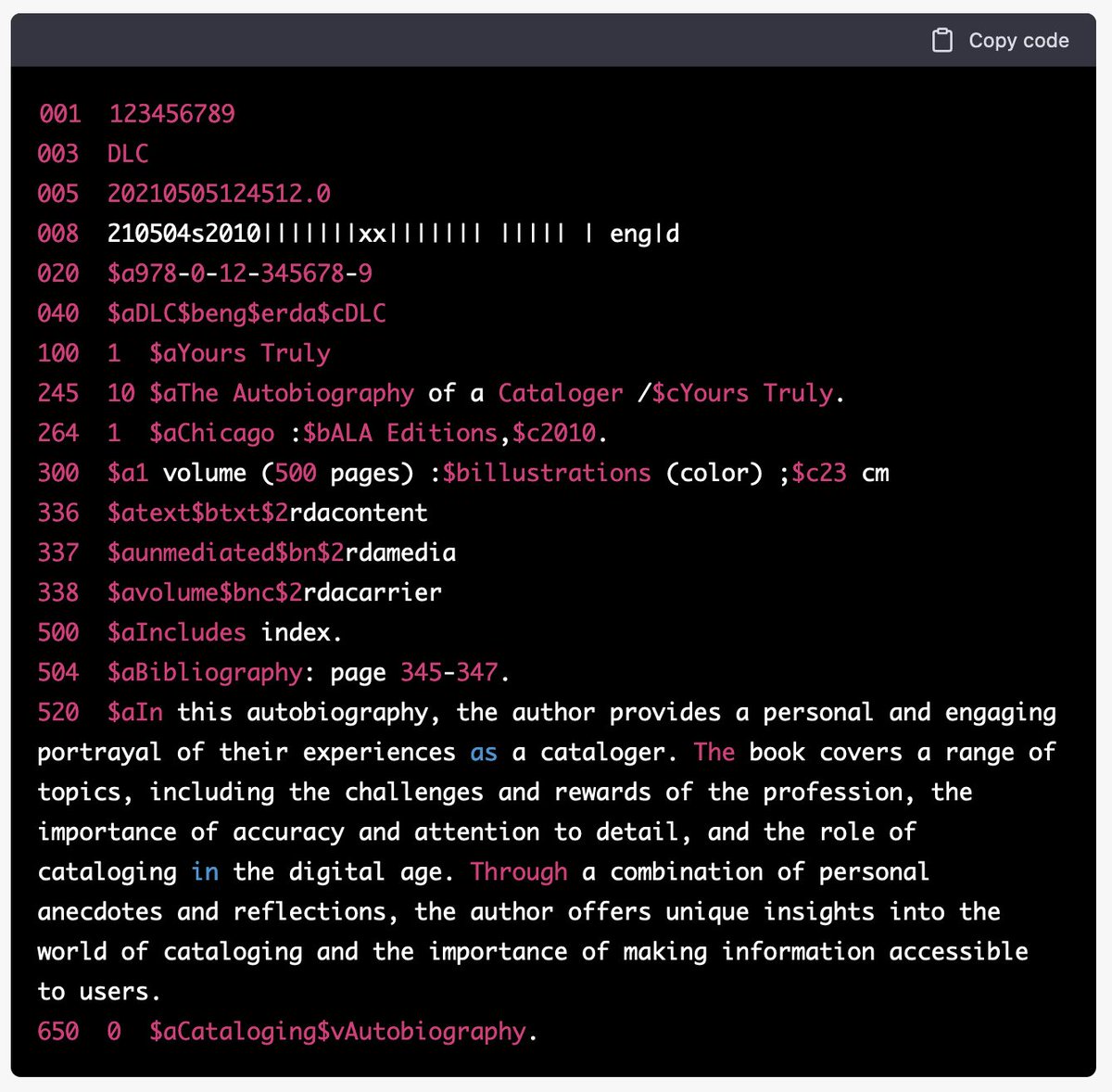The width and height of the screenshot is (1112, 1092).
Task: Click the $c23 dimension subfield
Action: (x=819, y=473)
